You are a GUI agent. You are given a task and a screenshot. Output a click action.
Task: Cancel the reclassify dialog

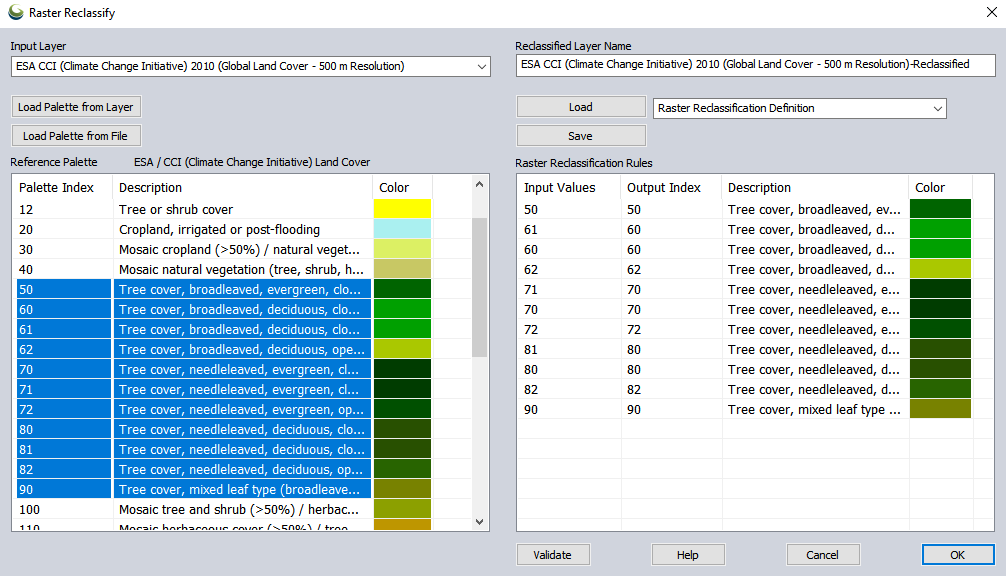click(x=823, y=554)
